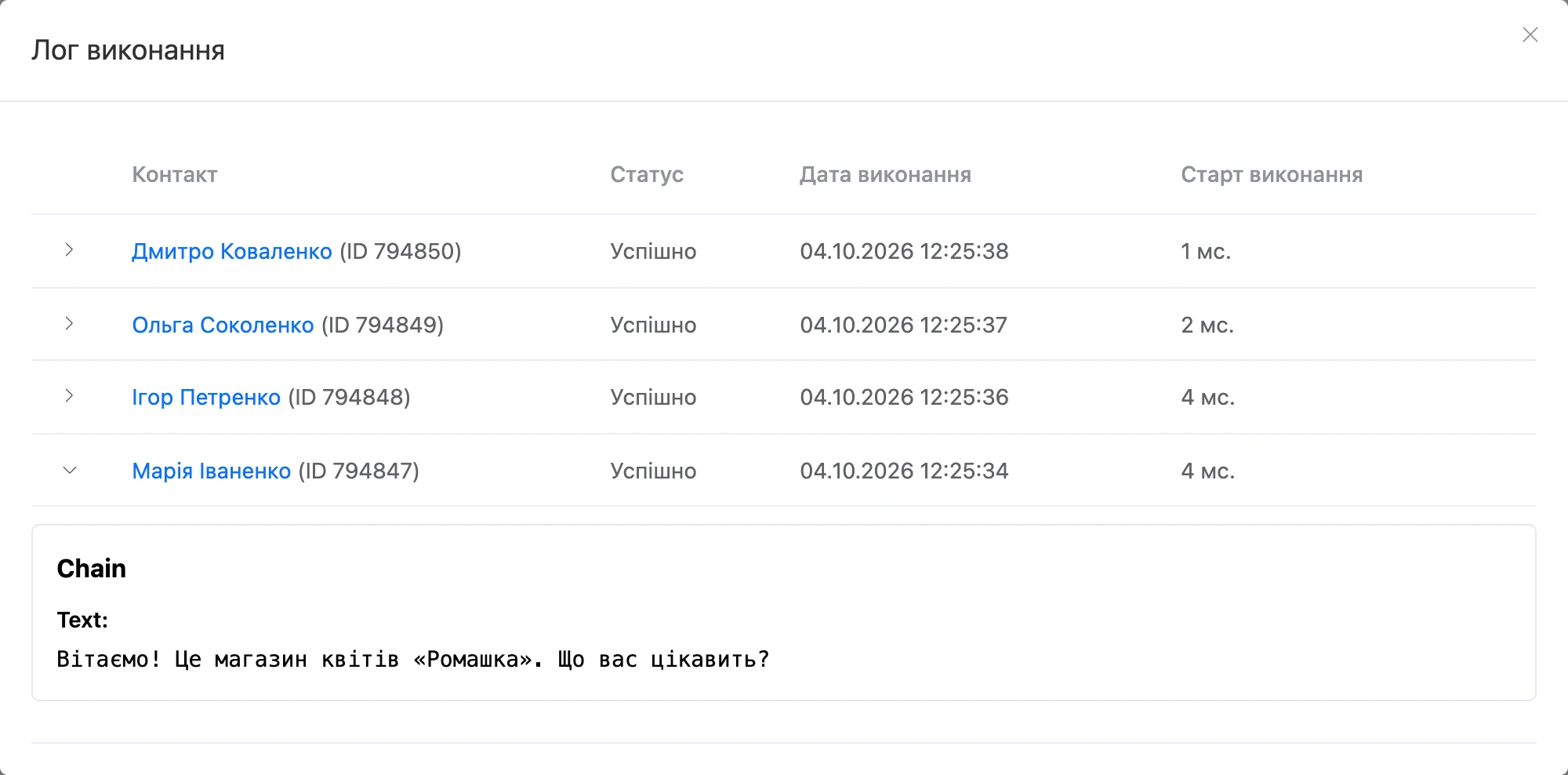1568x775 pixels.
Task: Click the Старт виконання column header
Action: coord(1272,174)
